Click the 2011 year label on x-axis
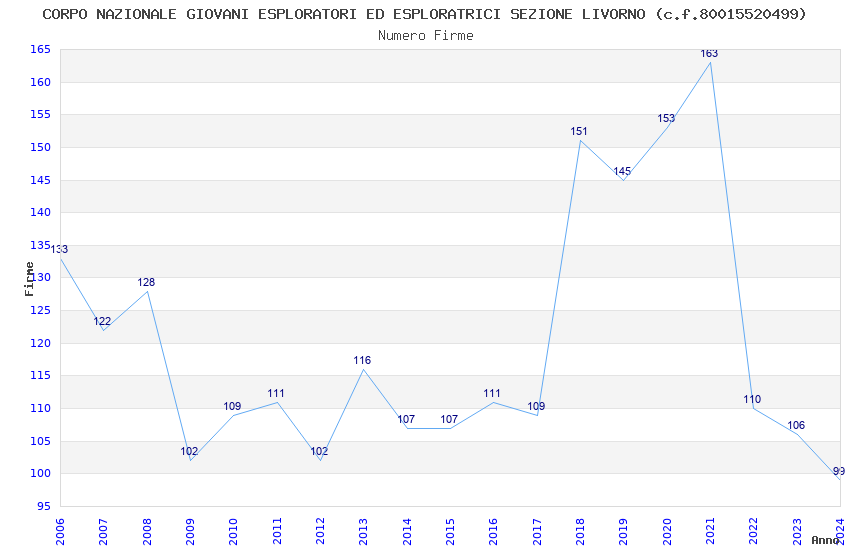The image size is (850, 550). coord(276,532)
